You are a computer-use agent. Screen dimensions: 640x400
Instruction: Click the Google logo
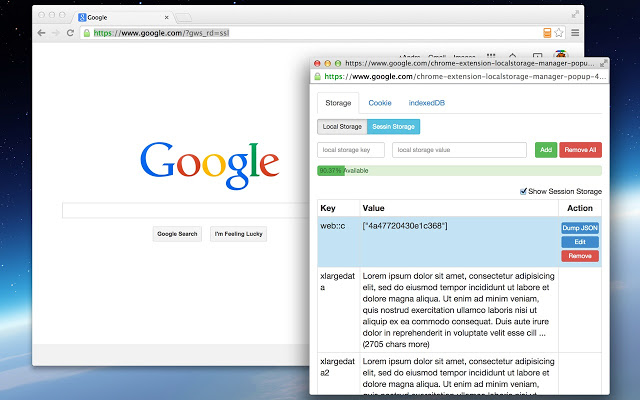209,165
